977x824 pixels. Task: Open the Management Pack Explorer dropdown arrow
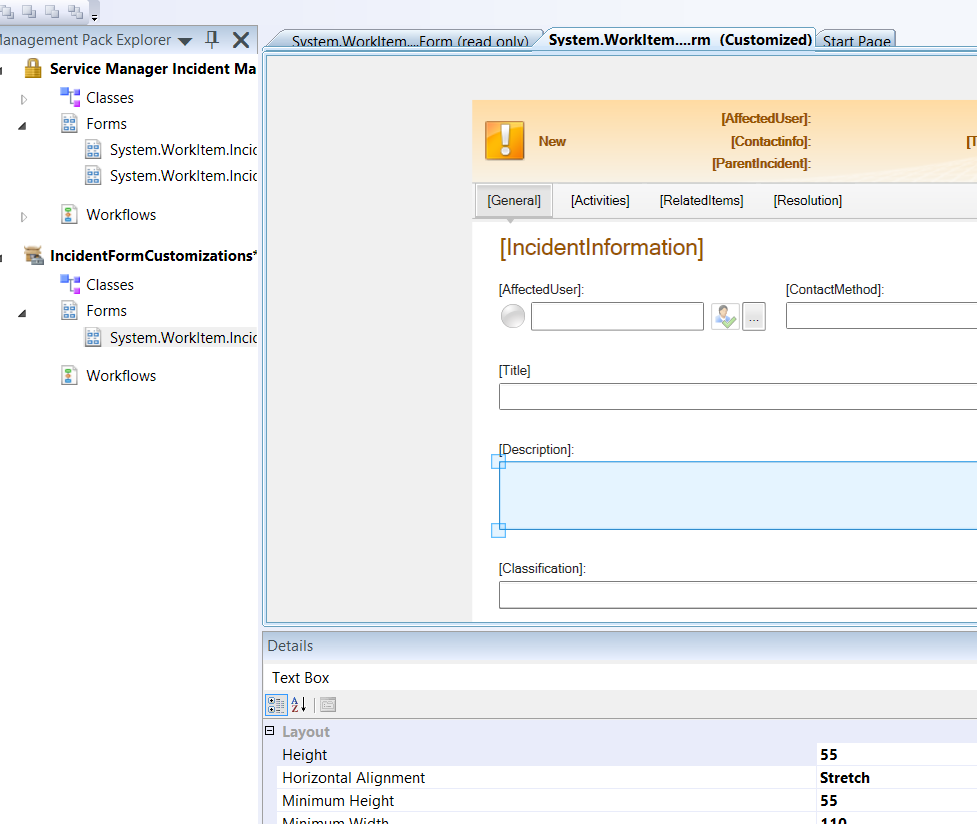tap(184, 41)
